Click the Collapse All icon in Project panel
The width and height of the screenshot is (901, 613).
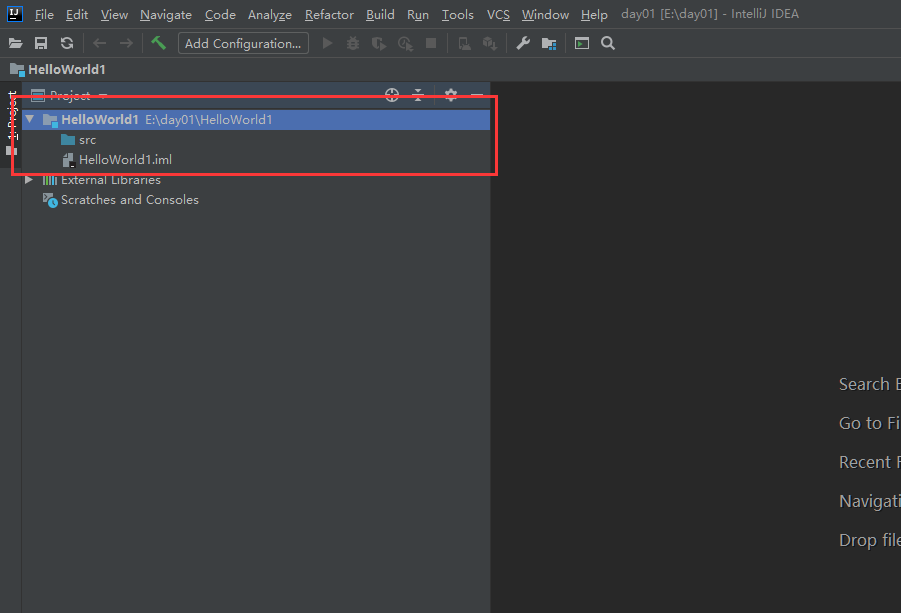(418, 95)
